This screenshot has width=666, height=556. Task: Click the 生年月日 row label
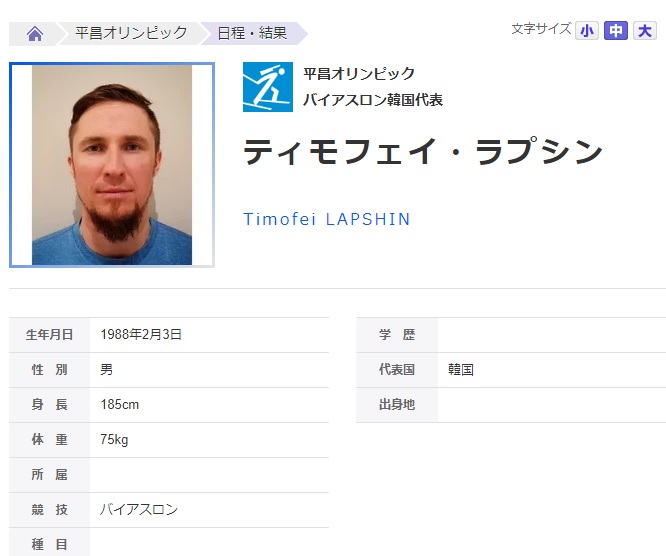pos(49,335)
